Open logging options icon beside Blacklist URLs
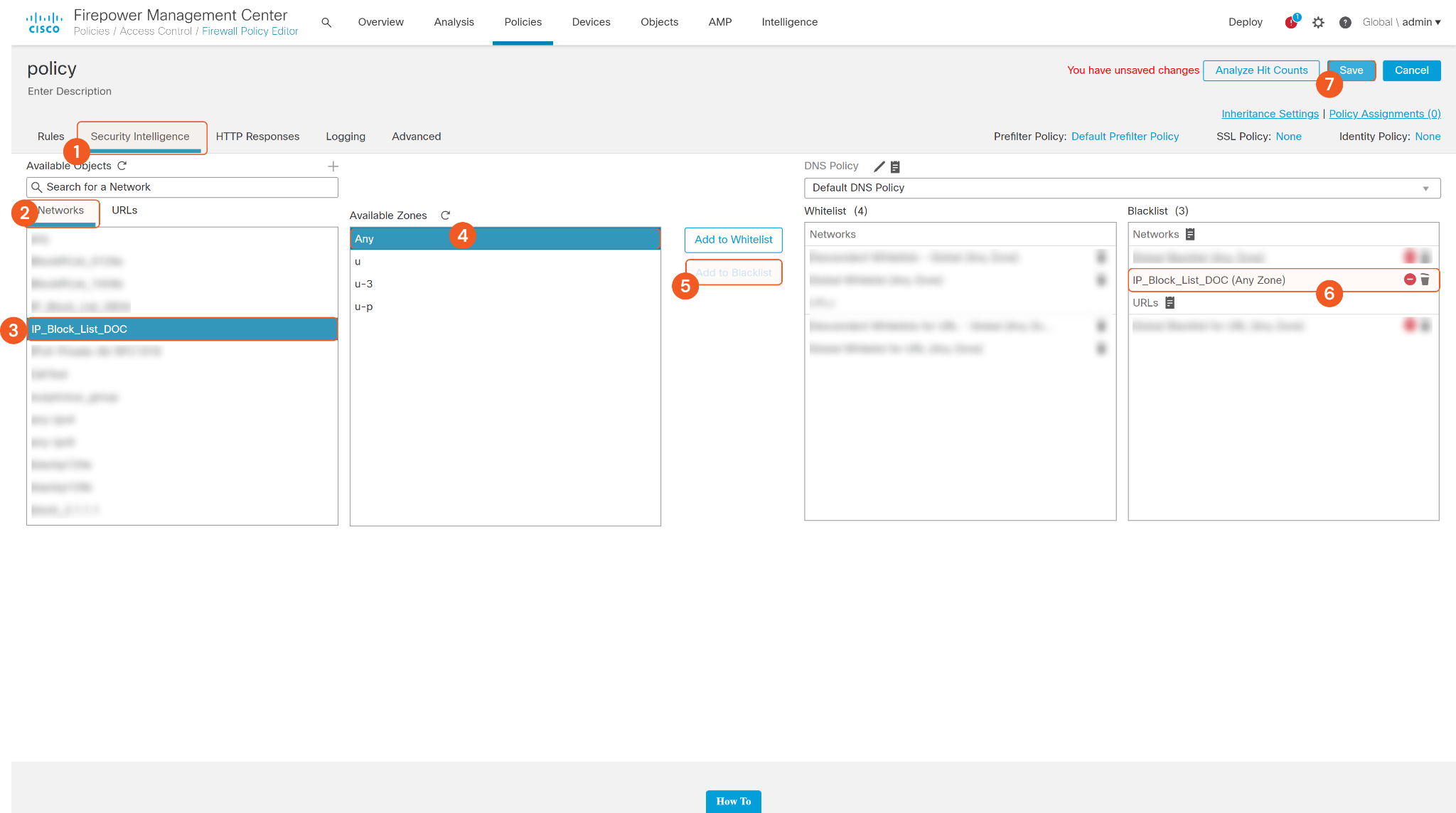The width and height of the screenshot is (1456, 813). tap(1170, 303)
